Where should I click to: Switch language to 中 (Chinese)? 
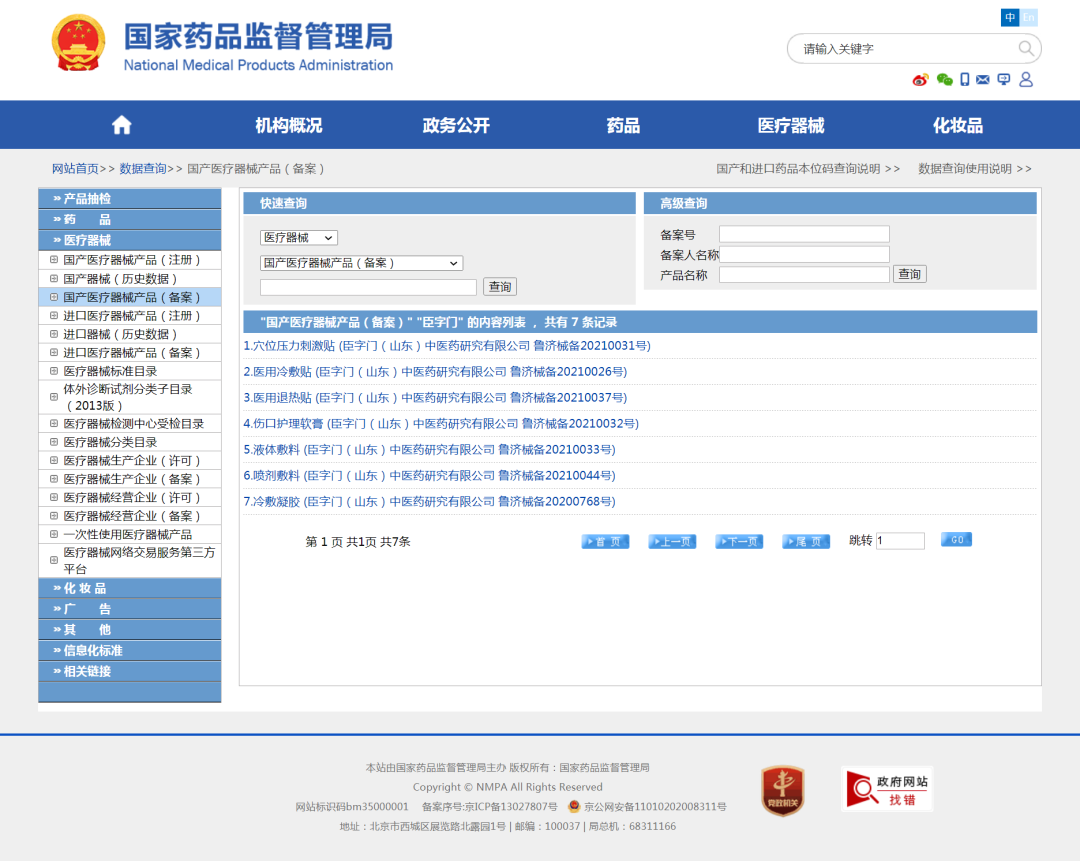1010,17
